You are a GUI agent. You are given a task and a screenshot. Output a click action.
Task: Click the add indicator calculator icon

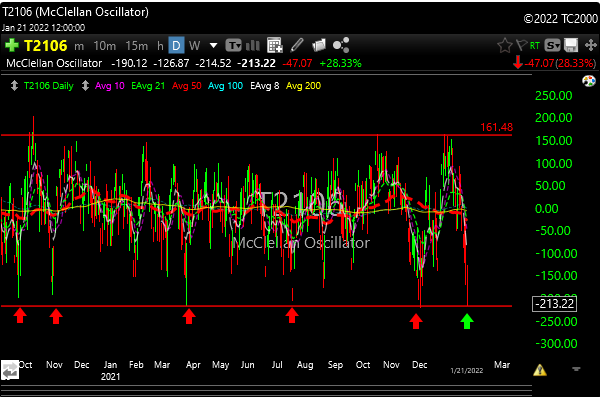tap(275, 45)
